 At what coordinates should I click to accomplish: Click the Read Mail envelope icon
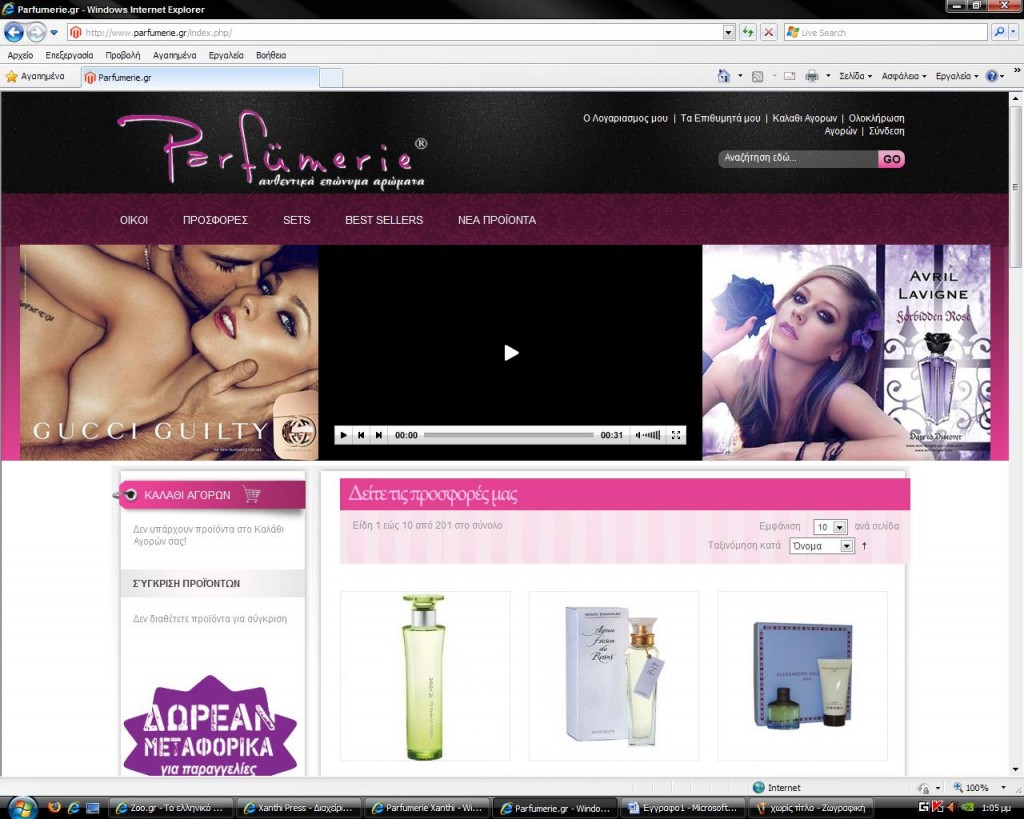tap(790, 76)
